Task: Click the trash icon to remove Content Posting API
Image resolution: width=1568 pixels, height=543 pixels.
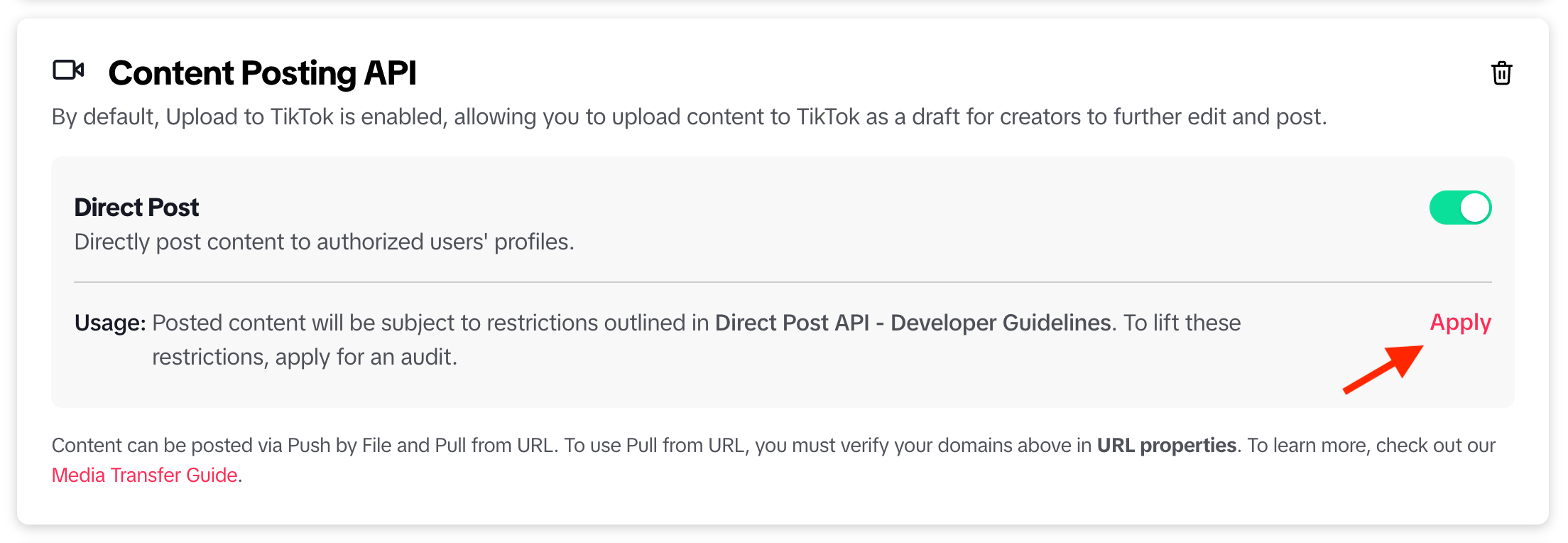Action: (1501, 73)
